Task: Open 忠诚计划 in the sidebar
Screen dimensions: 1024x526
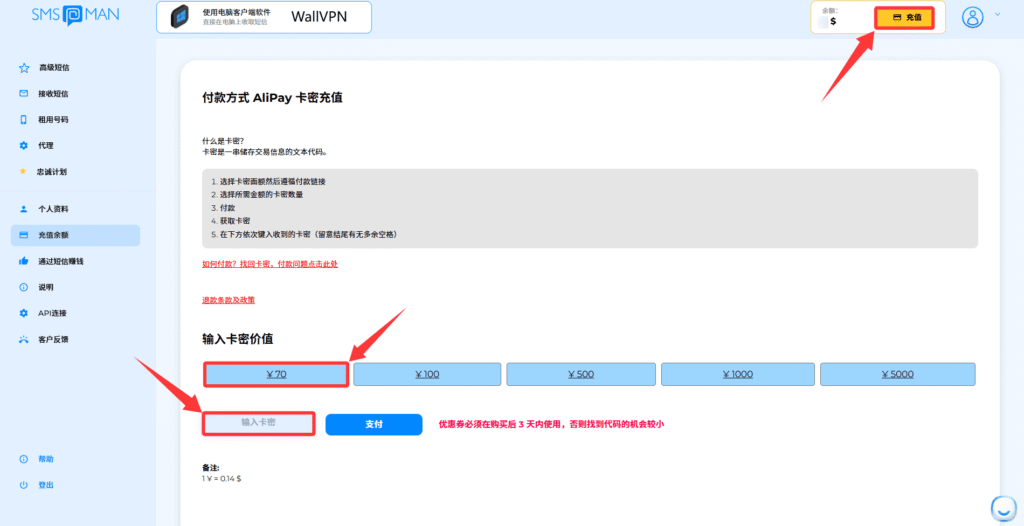Action: coord(52,172)
